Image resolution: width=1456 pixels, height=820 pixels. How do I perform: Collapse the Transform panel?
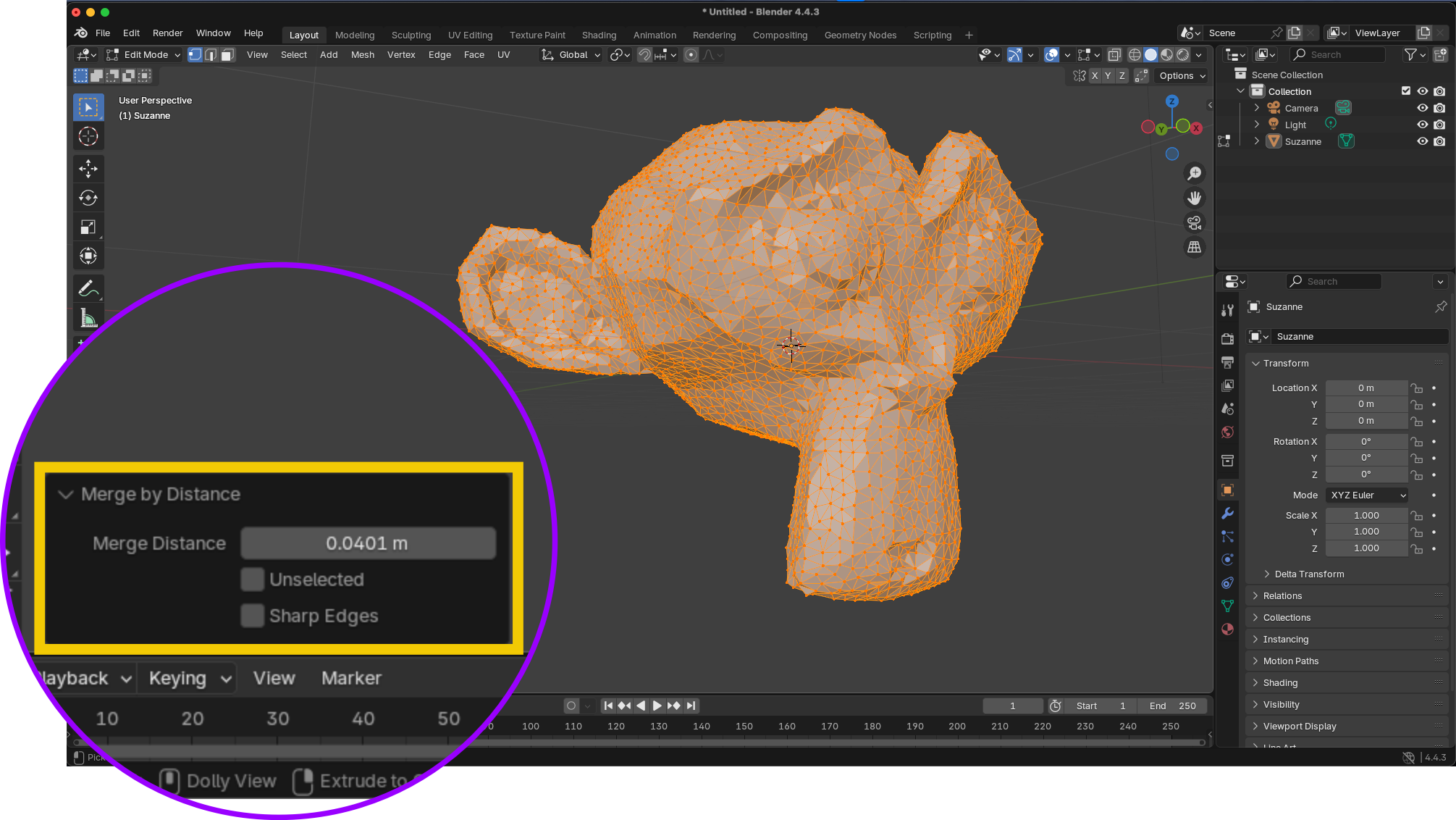[1256, 364]
